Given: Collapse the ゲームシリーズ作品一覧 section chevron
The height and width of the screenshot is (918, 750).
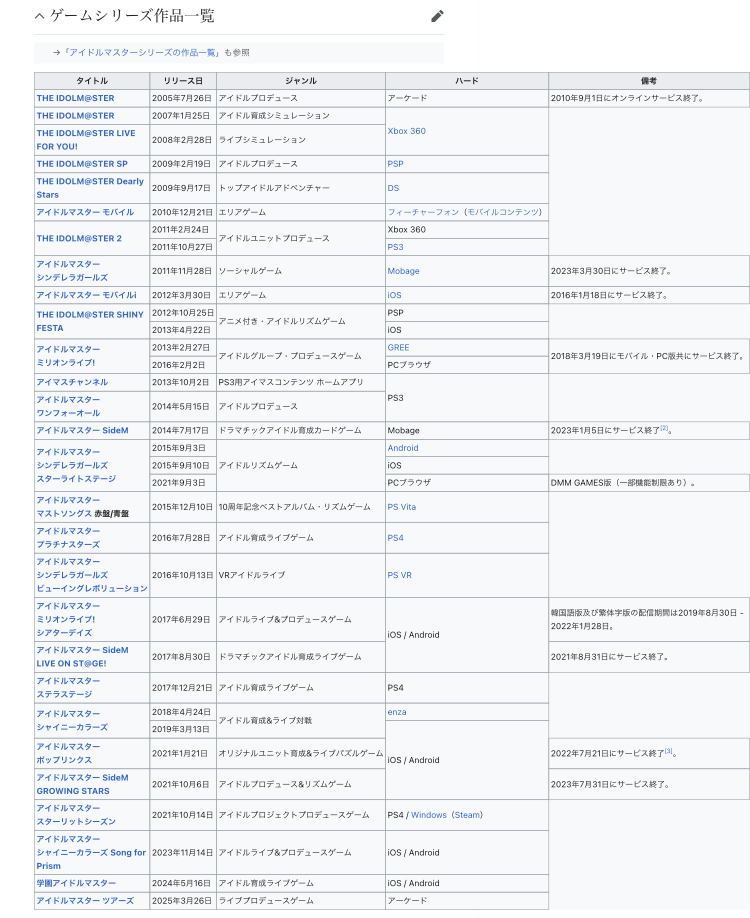Looking at the screenshot, I should point(40,16).
